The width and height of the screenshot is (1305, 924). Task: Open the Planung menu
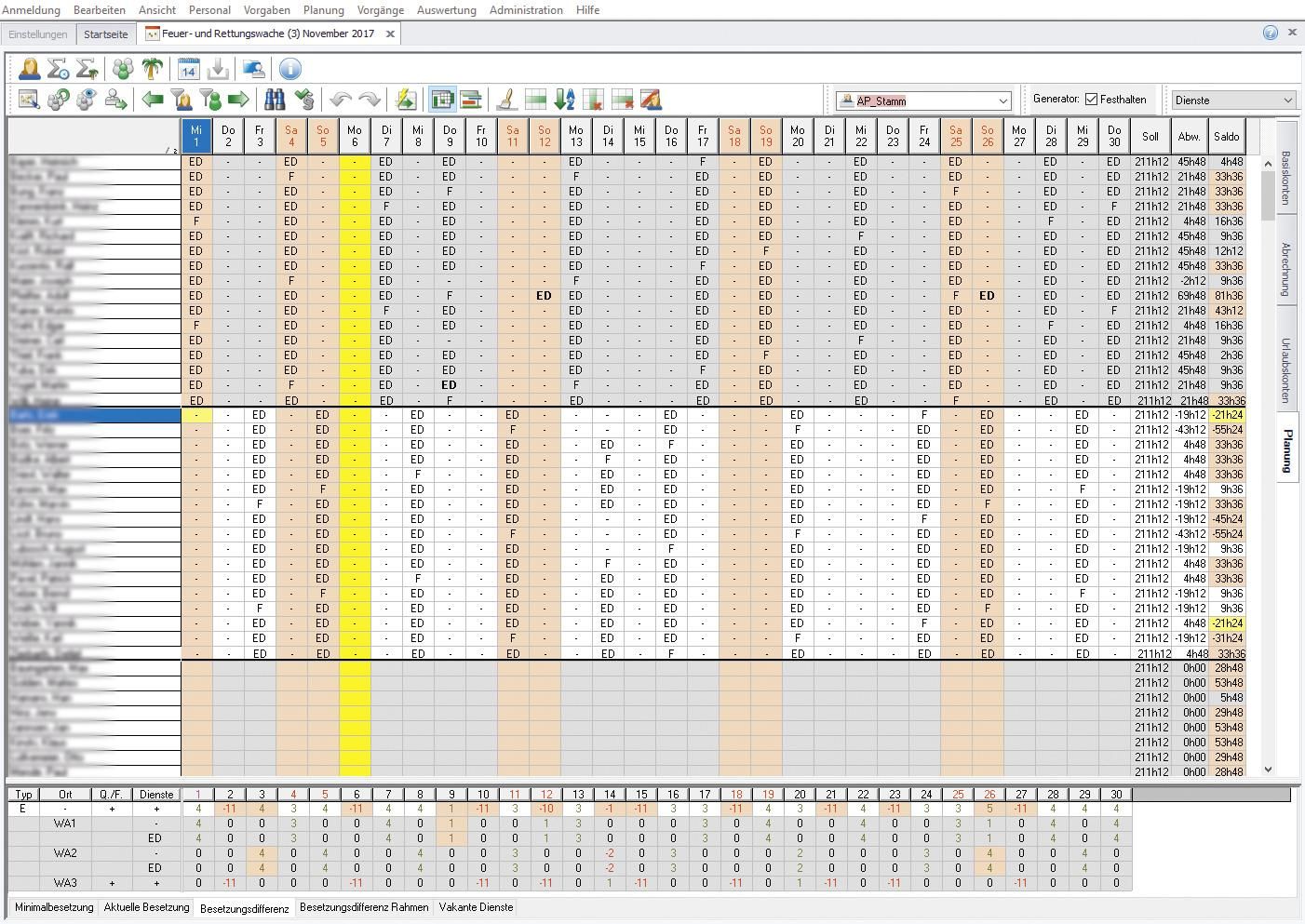[323, 10]
